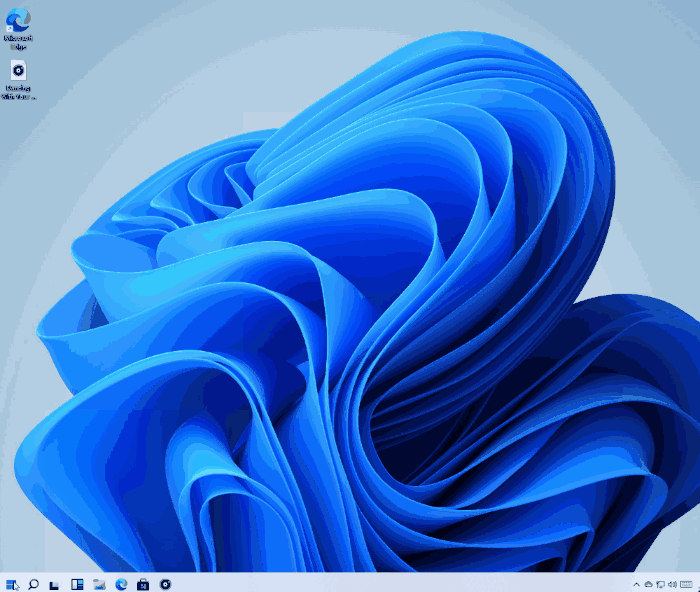Image resolution: width=700 pixels, height=592 pixels.
Task: Open network settings from the tray icon
Action: (x=661, y=584)
